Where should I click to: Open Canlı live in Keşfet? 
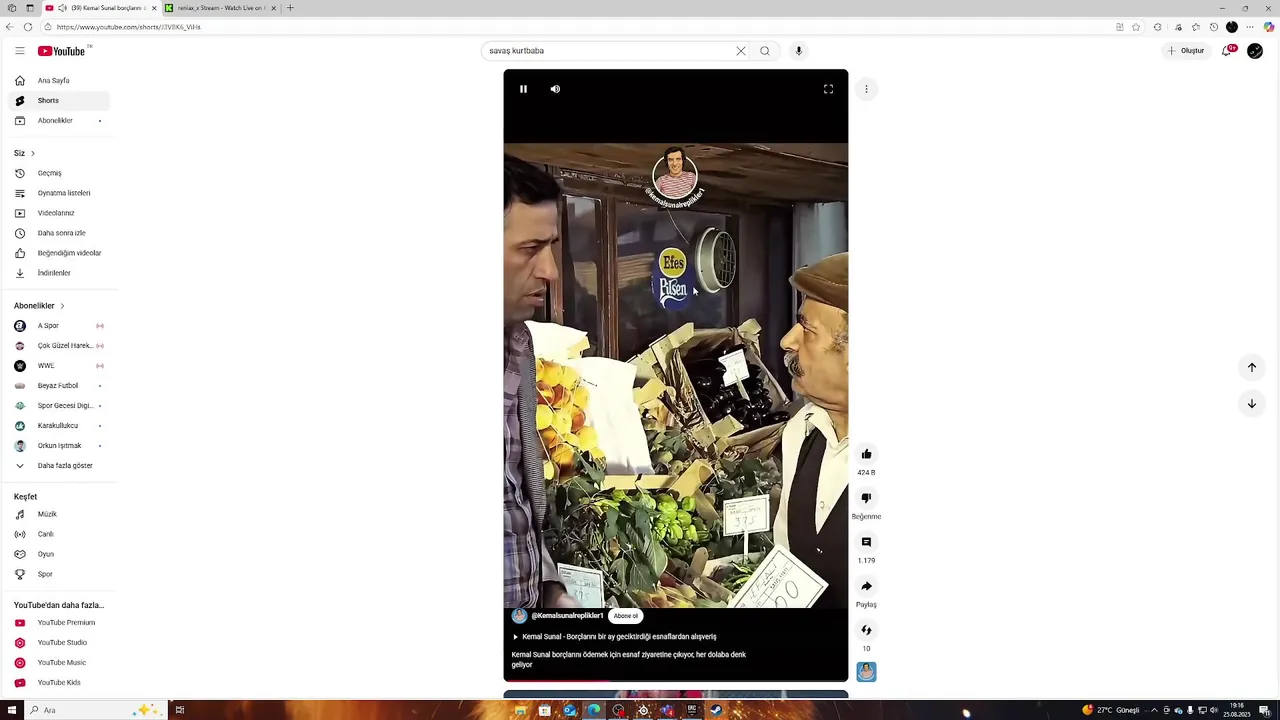60,534
